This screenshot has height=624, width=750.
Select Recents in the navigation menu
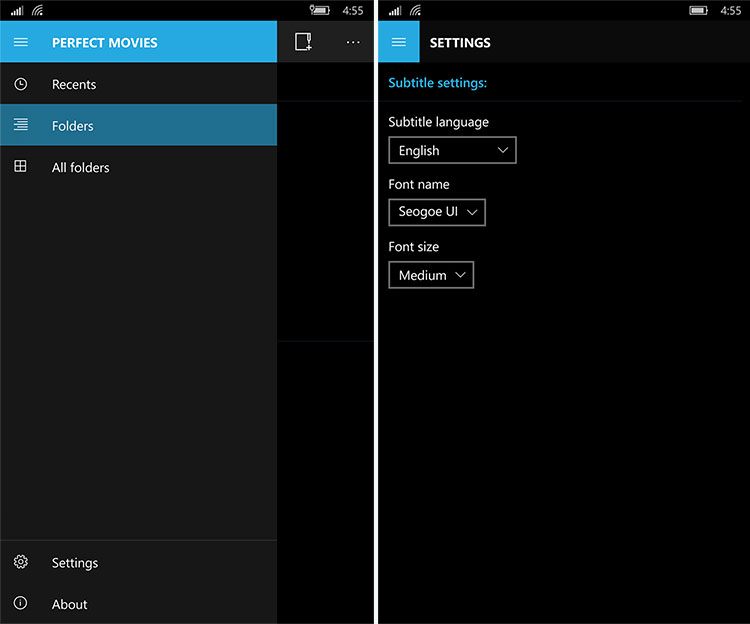74,85
